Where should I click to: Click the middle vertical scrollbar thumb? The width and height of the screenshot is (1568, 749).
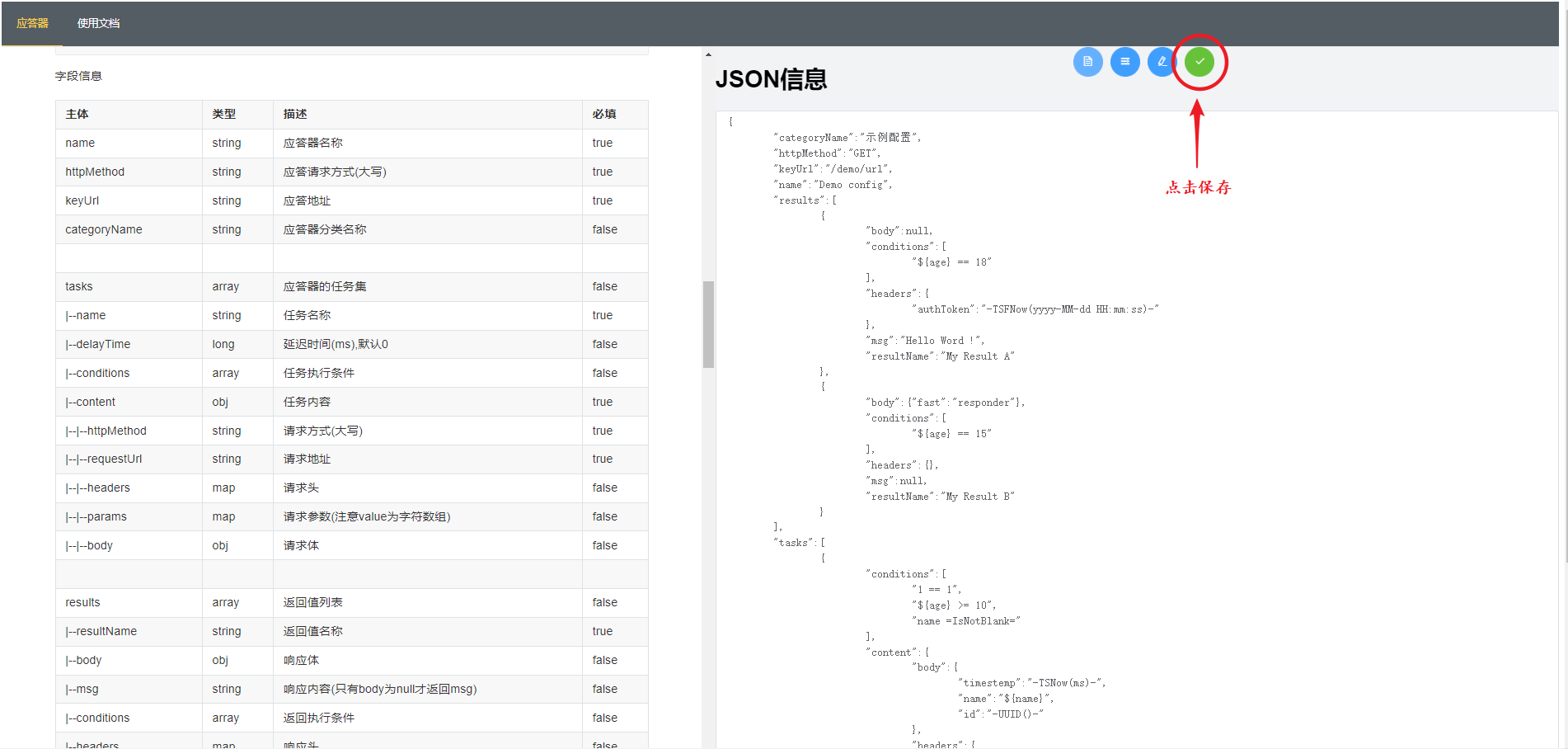point(708,324)
